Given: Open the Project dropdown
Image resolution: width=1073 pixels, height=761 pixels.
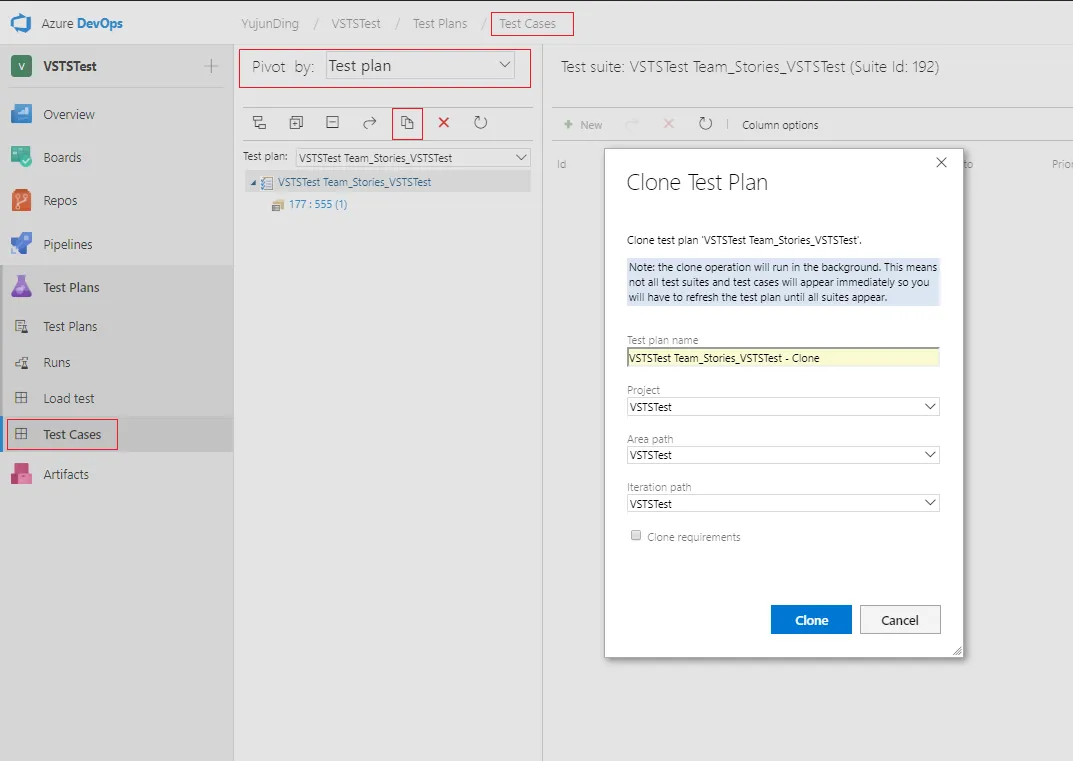Looking at the screenshot, I should coord(783,407).
